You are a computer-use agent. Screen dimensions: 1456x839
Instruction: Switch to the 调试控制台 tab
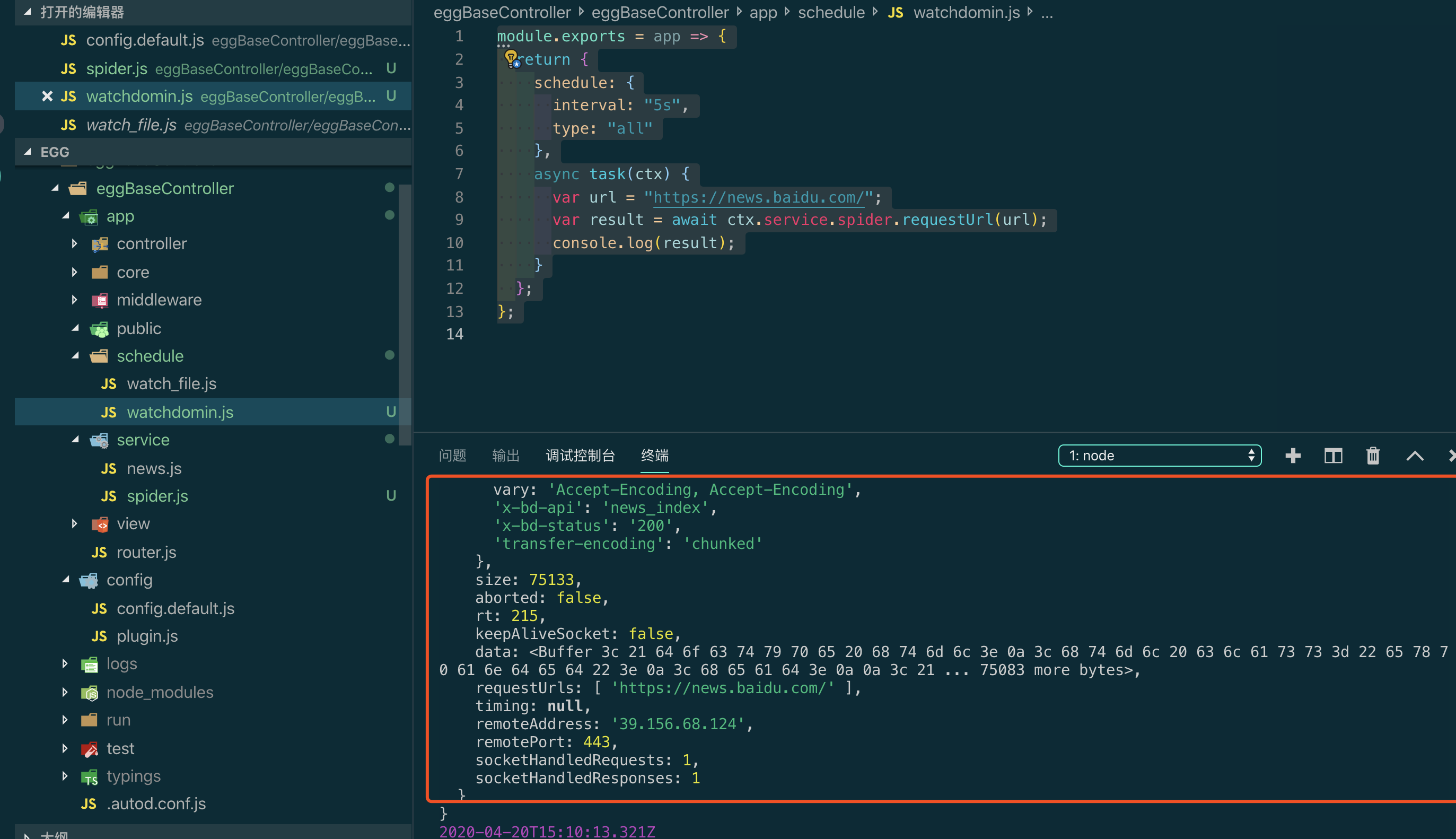click(581, 456)
